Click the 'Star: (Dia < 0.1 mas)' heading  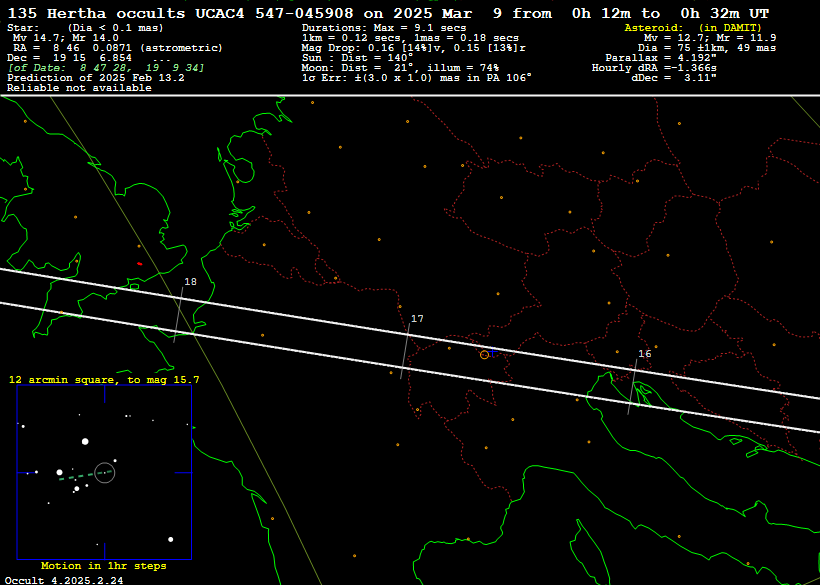click(x=85, y=28)
